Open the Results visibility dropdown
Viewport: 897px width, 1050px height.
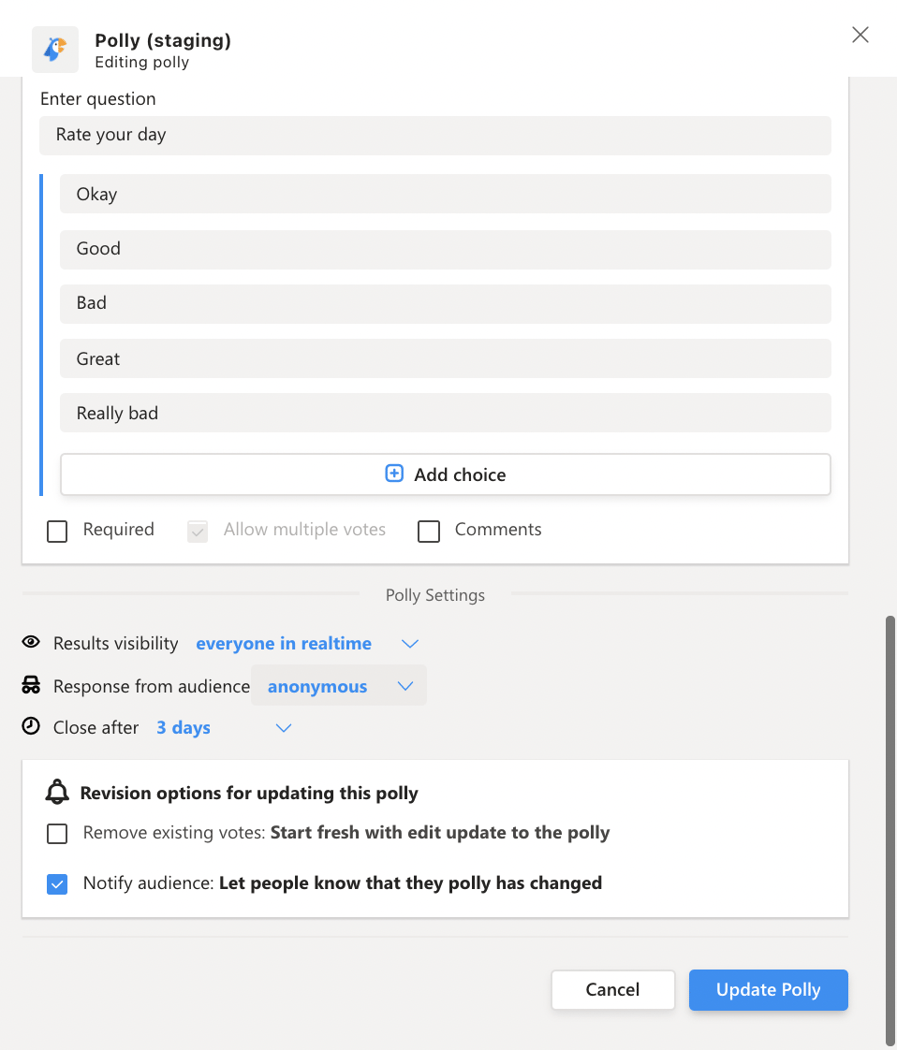[409, 643]
